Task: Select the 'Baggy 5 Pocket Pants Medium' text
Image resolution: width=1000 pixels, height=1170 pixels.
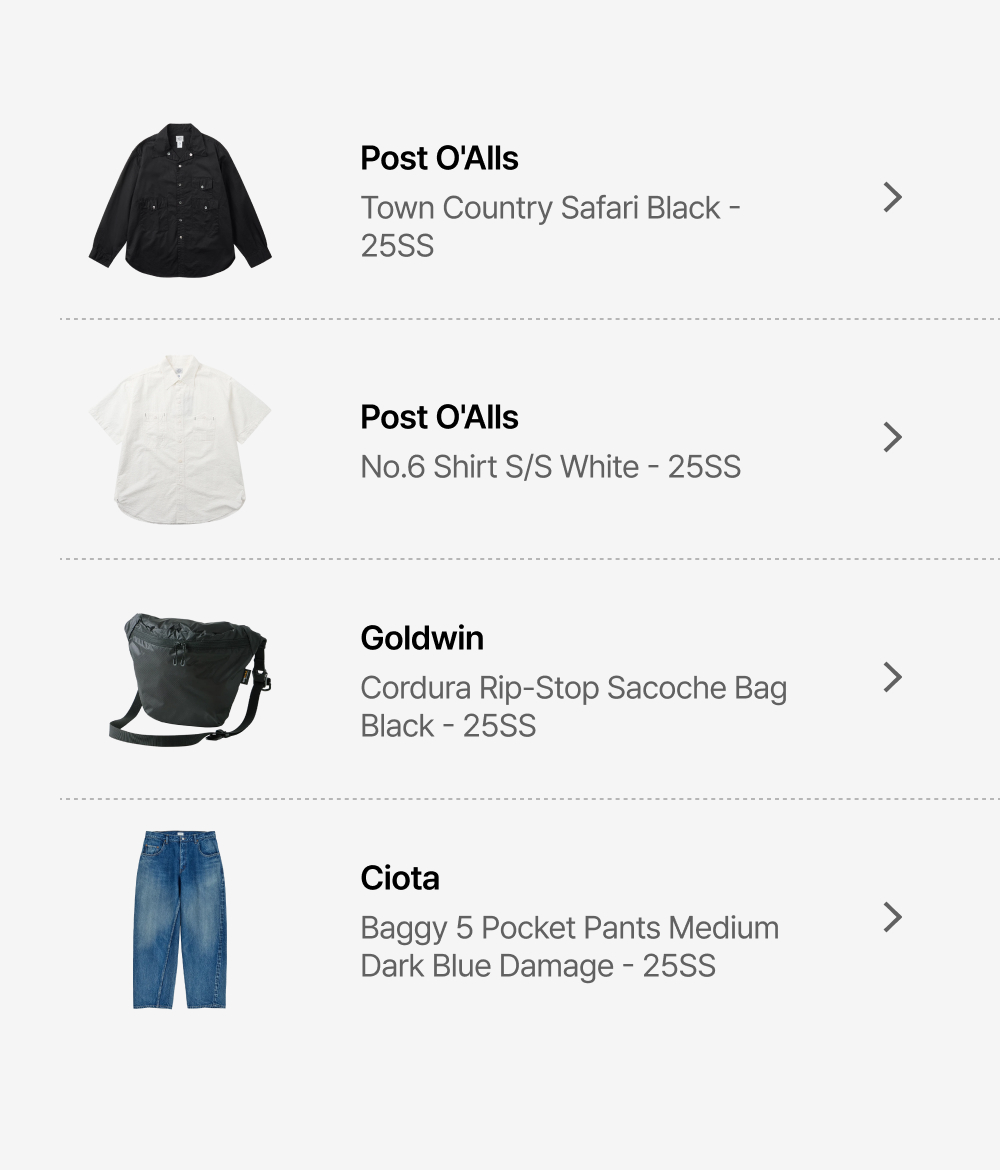Action: 569,928
